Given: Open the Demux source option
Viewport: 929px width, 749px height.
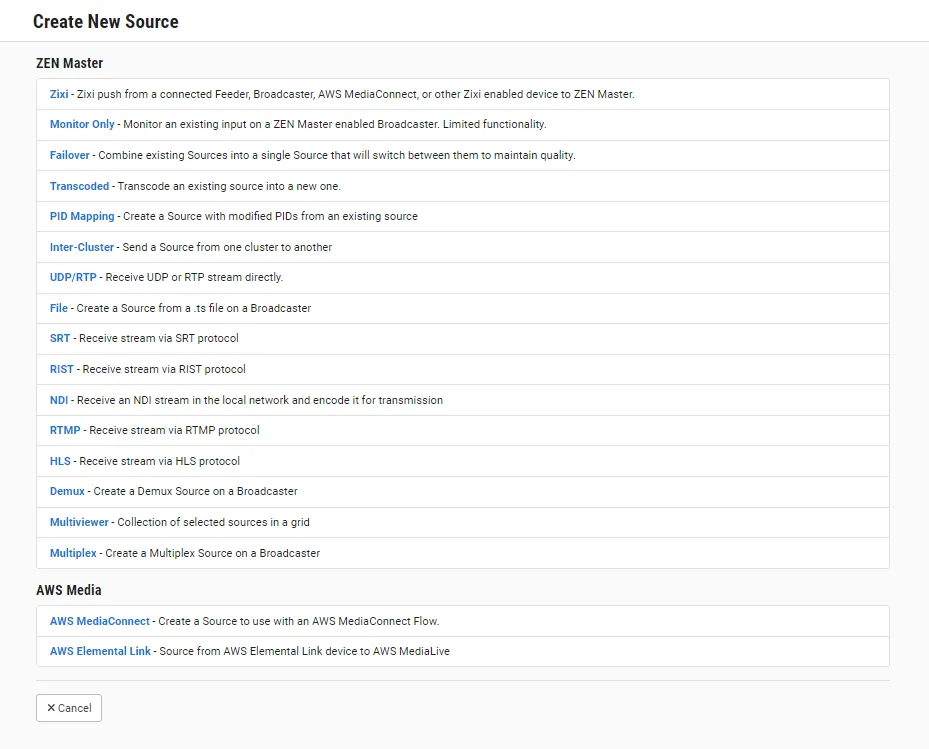Looking at the screenshot, I should coord(67,491).
